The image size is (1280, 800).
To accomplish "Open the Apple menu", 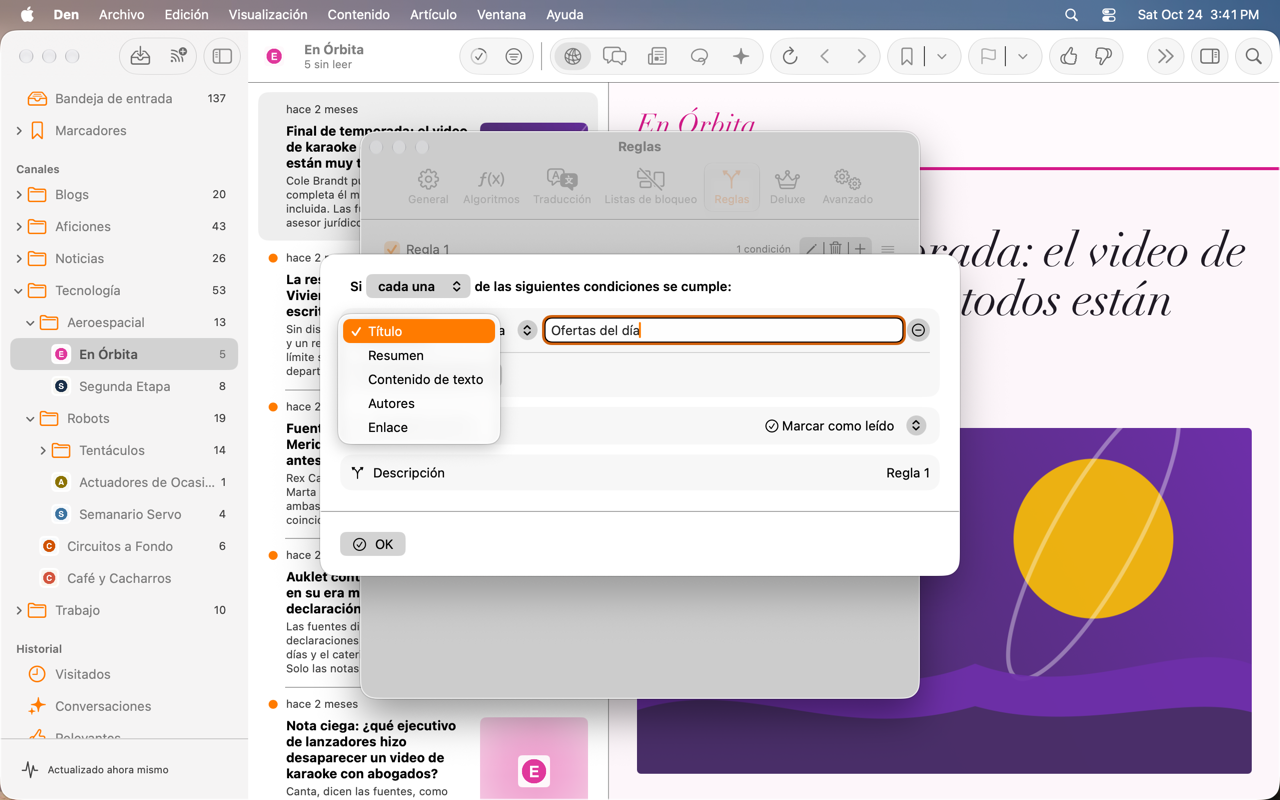I will click(x=27, y=15).
